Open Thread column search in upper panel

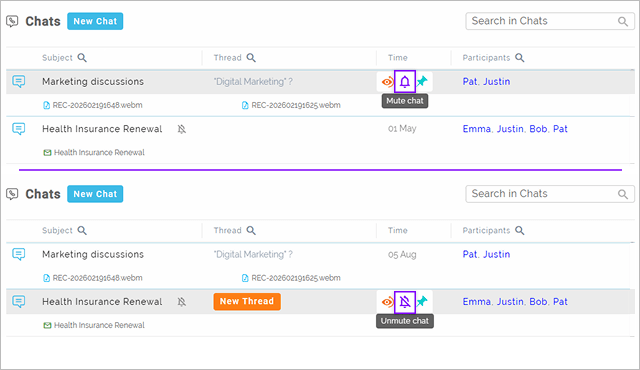point(251,58)
